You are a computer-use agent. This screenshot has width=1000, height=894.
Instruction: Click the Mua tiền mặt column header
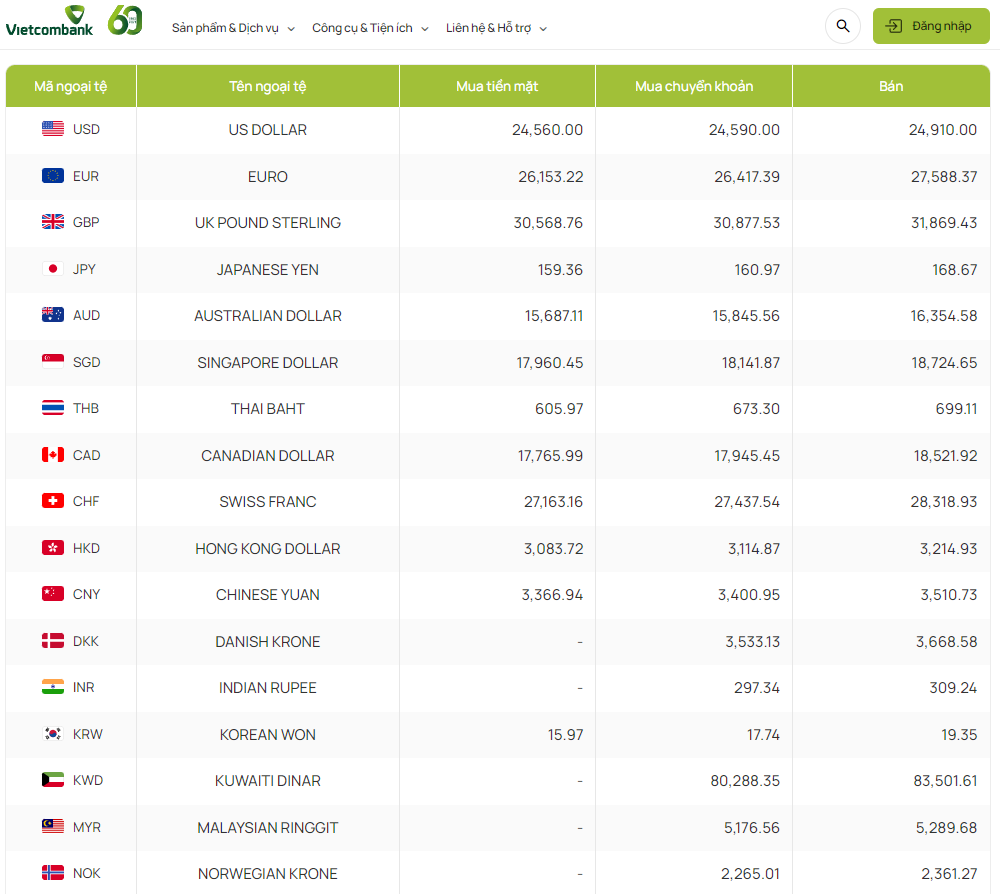click(x=497, y=86)
